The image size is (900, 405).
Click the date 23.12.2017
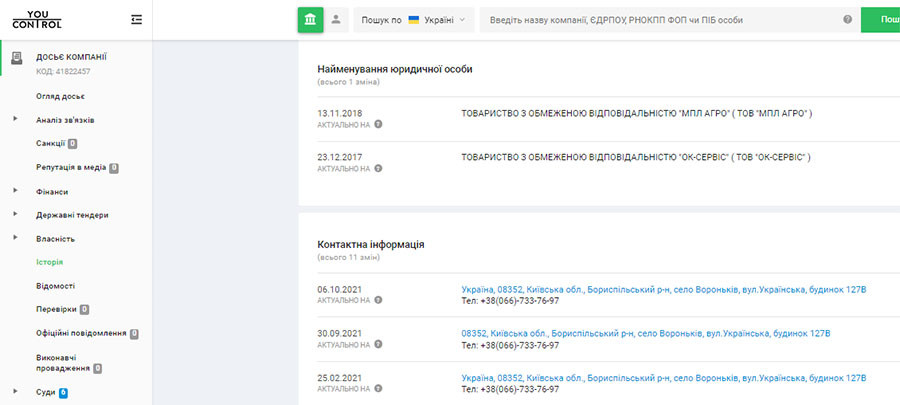[340, 157]
